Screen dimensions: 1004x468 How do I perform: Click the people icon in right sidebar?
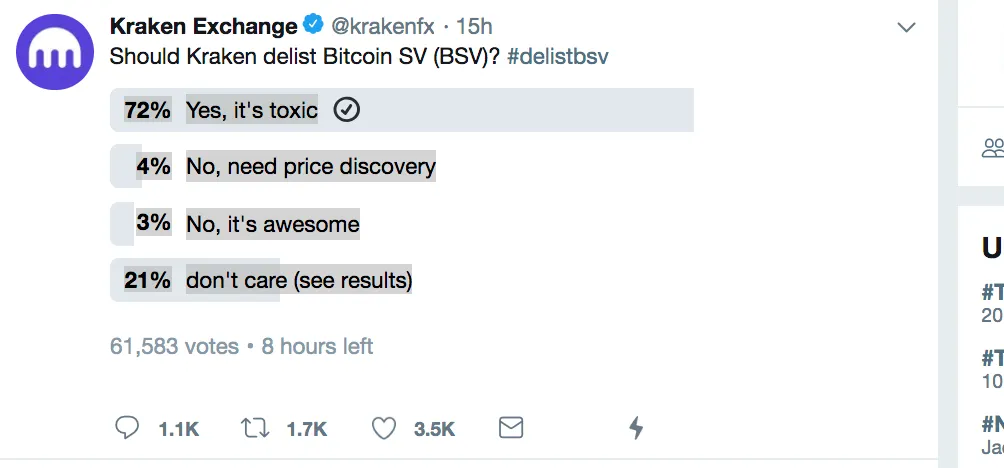[993, 149]
